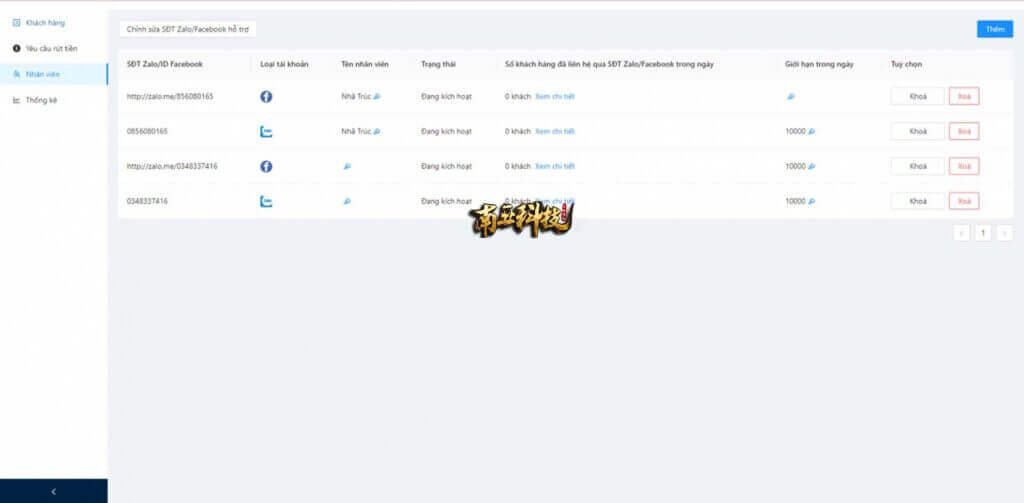1024x503 pixels.
Task: Click edit icon next to first Nhã Trúc
Action: (x=377, y=97)
